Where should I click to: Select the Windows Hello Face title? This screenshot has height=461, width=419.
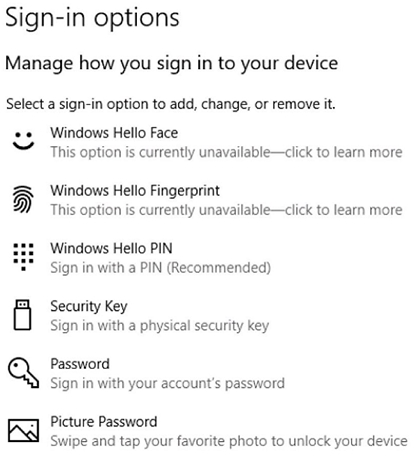point(114,133)
